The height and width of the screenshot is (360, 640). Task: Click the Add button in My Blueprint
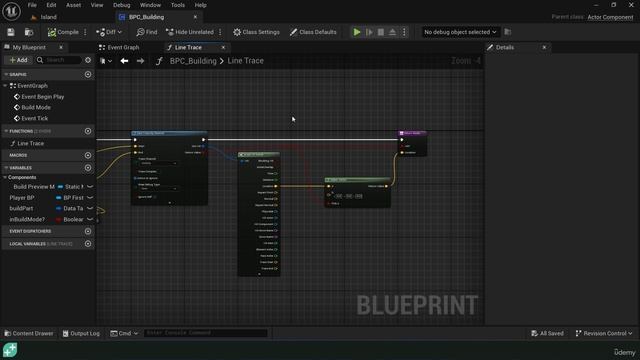18,60
